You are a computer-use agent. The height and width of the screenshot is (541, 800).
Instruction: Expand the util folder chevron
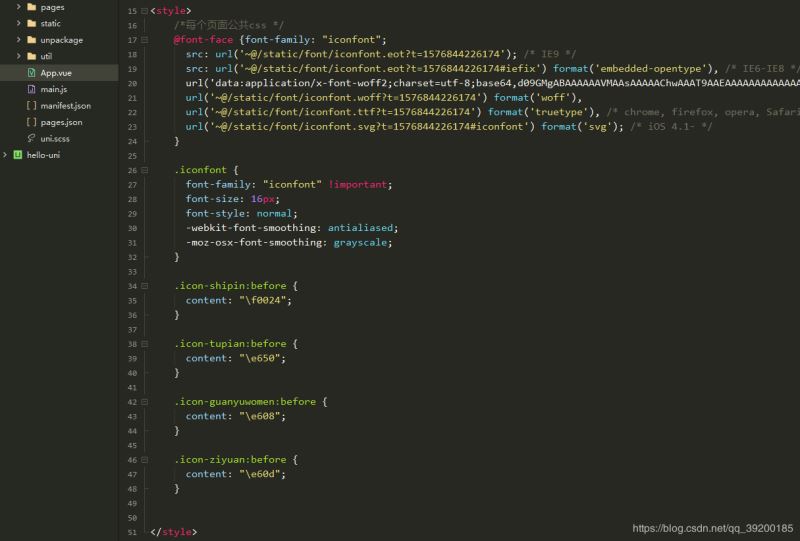point(18,56)
